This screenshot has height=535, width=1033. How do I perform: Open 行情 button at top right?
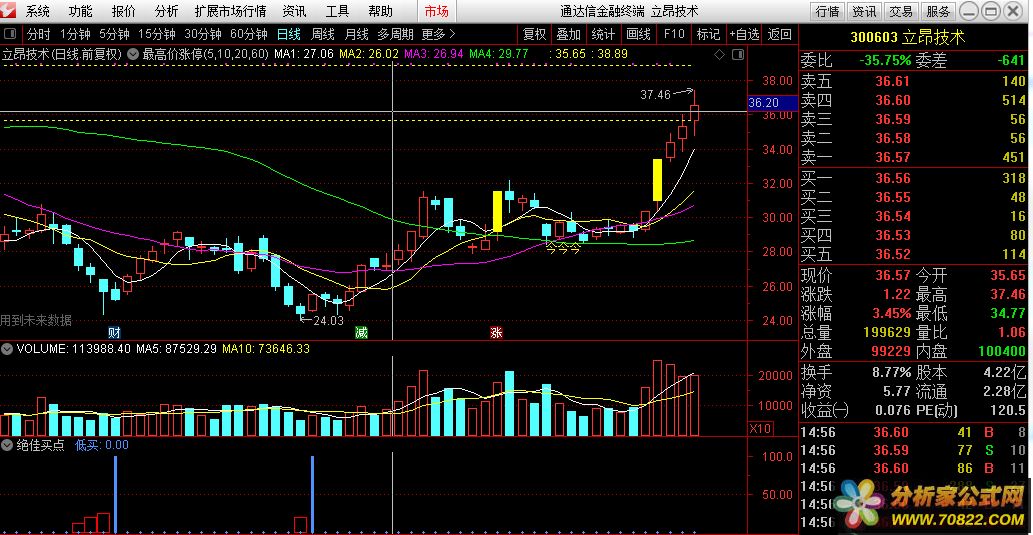pos(827,11)
